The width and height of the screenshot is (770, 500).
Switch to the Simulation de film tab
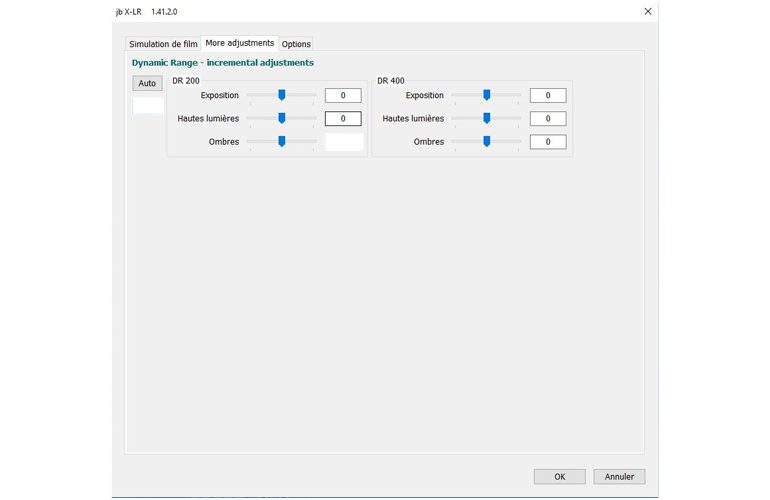pos(161,44)
